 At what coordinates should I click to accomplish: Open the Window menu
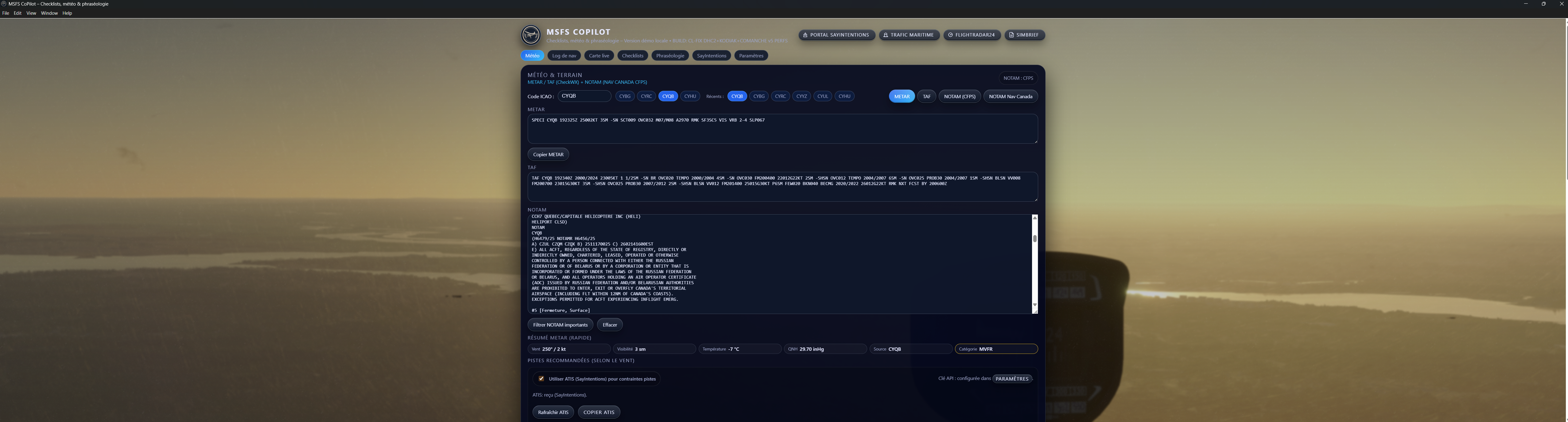(x=49, y=14)
